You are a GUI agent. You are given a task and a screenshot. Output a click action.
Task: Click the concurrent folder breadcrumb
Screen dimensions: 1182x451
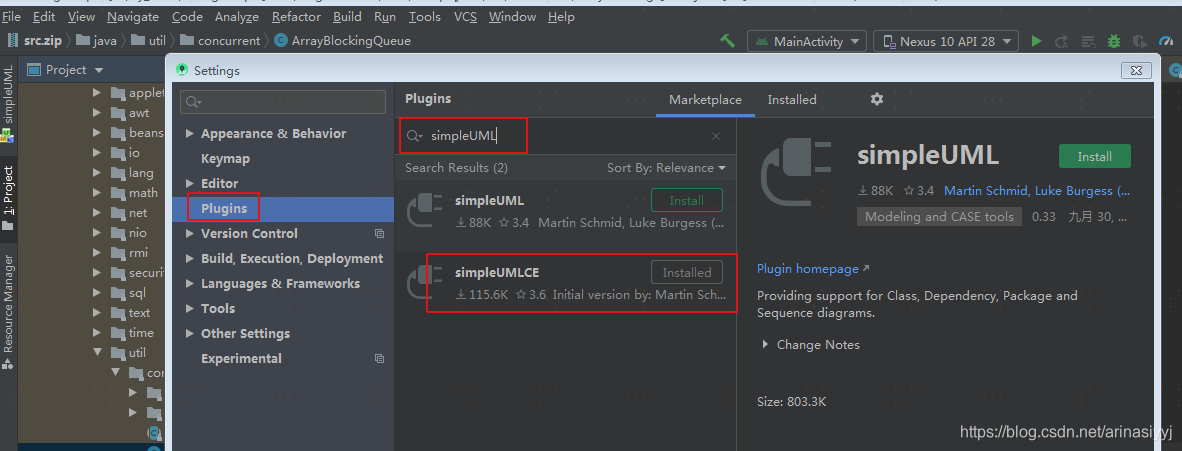tap(219, 41)
